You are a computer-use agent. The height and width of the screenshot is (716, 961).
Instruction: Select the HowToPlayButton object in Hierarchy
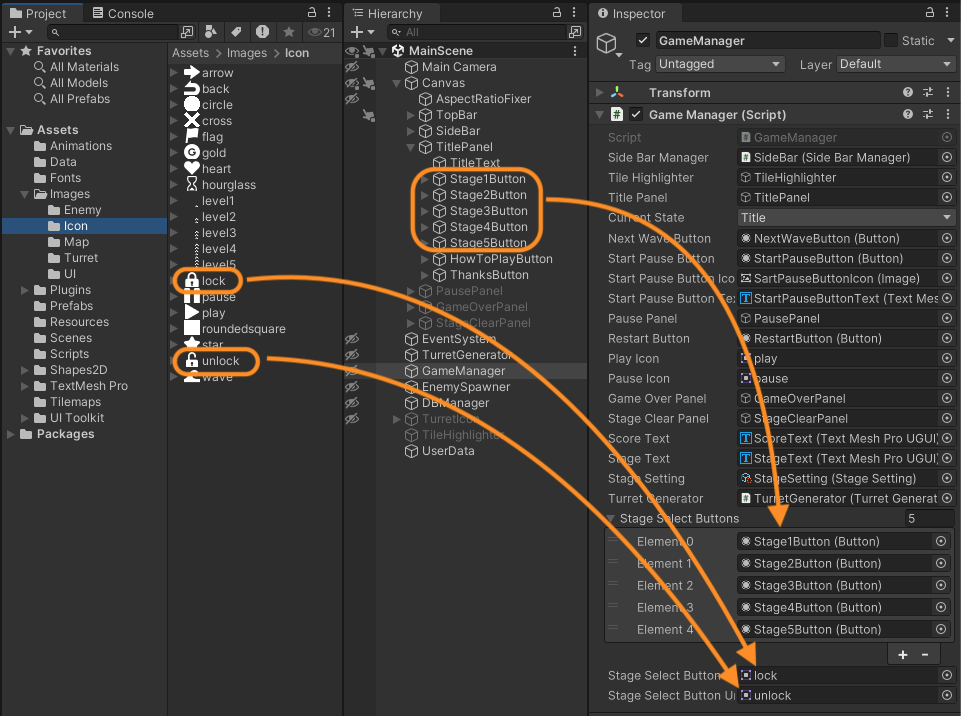(x=501, y=259)
